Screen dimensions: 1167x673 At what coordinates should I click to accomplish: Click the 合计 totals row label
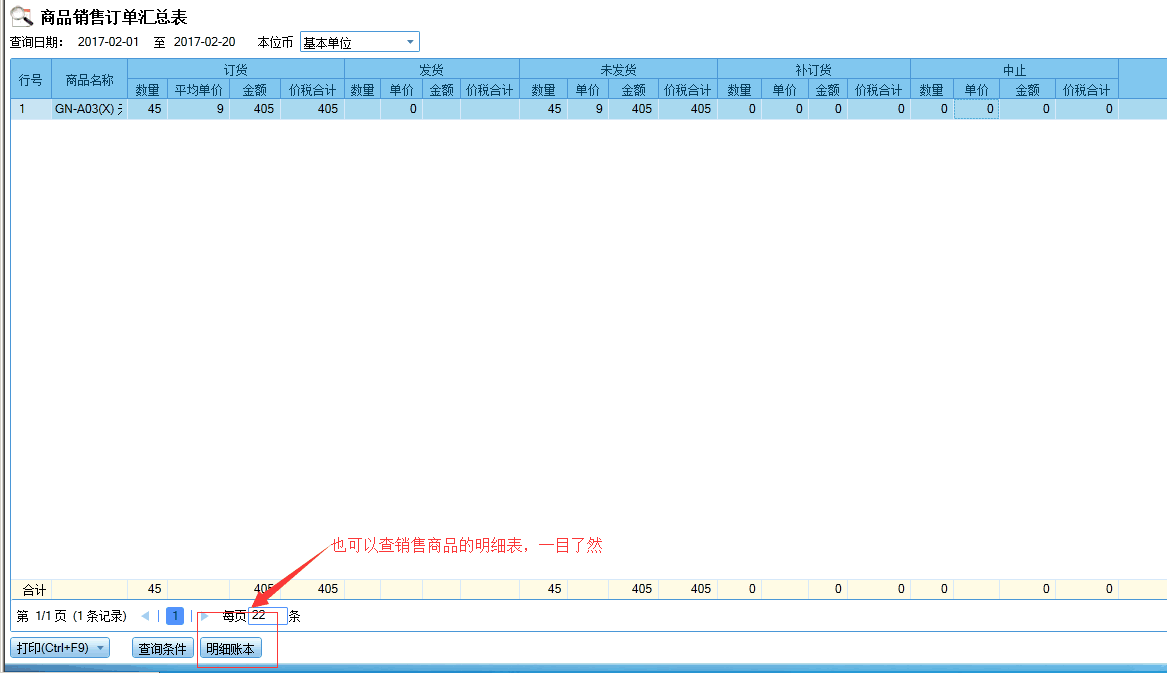32,589
